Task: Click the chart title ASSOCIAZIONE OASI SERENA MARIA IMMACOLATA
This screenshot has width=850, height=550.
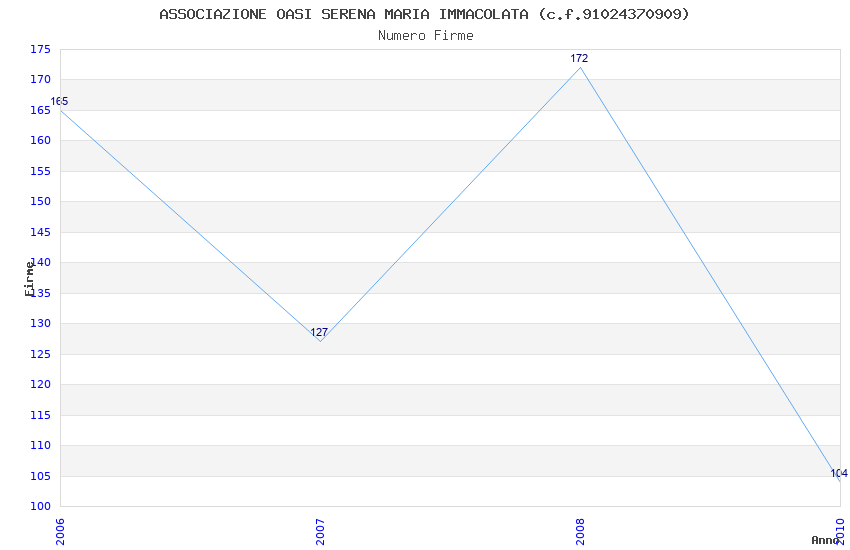Action: 344,14
